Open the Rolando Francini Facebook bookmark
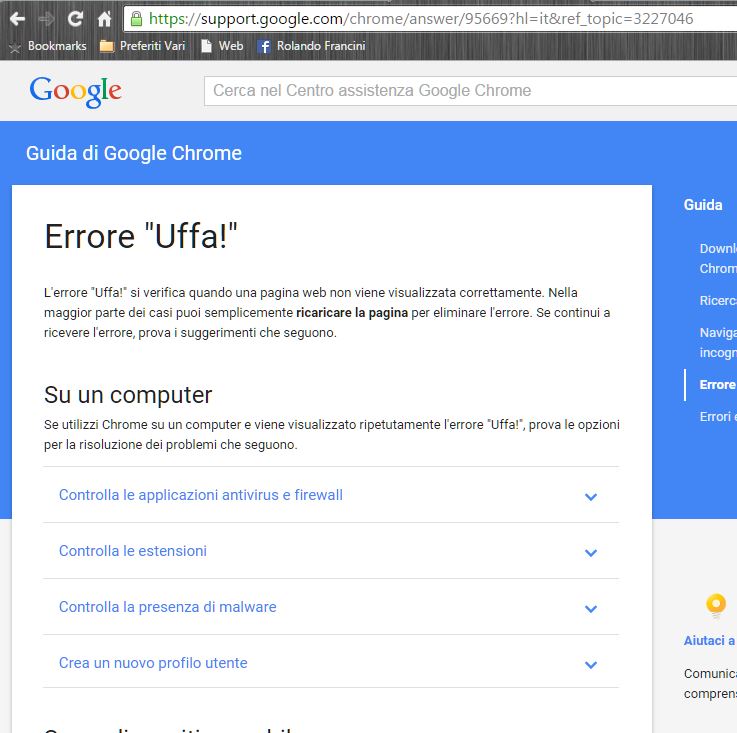 pos(312,46)
